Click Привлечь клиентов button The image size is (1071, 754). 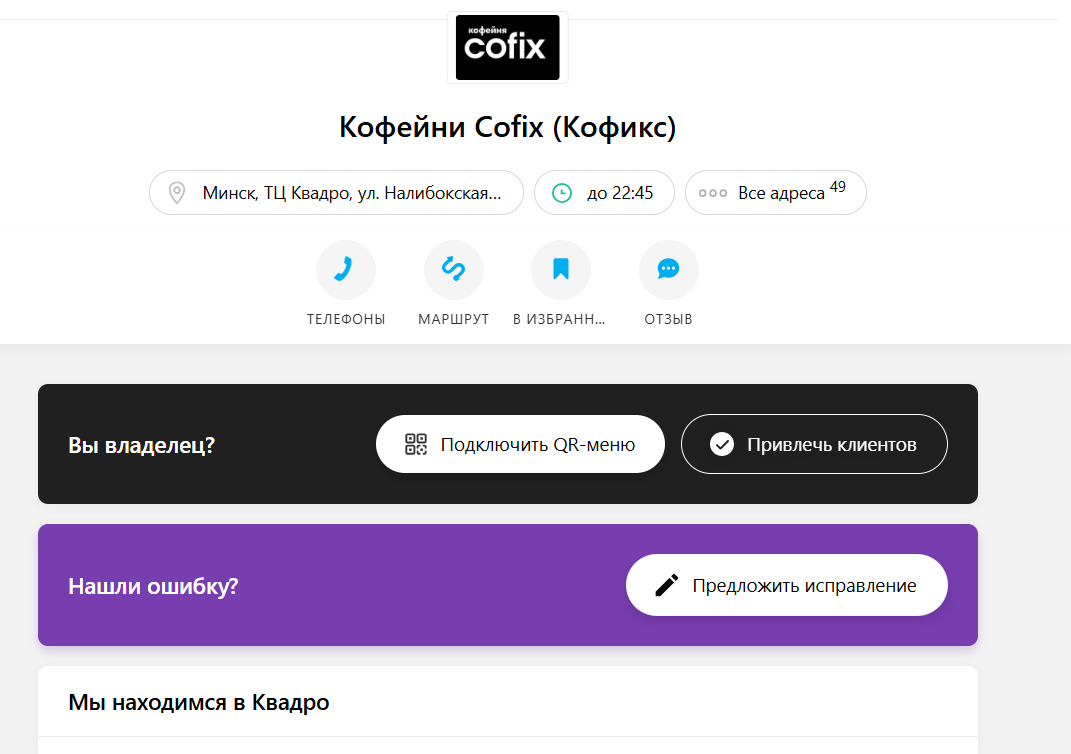[x=814, y=444]
